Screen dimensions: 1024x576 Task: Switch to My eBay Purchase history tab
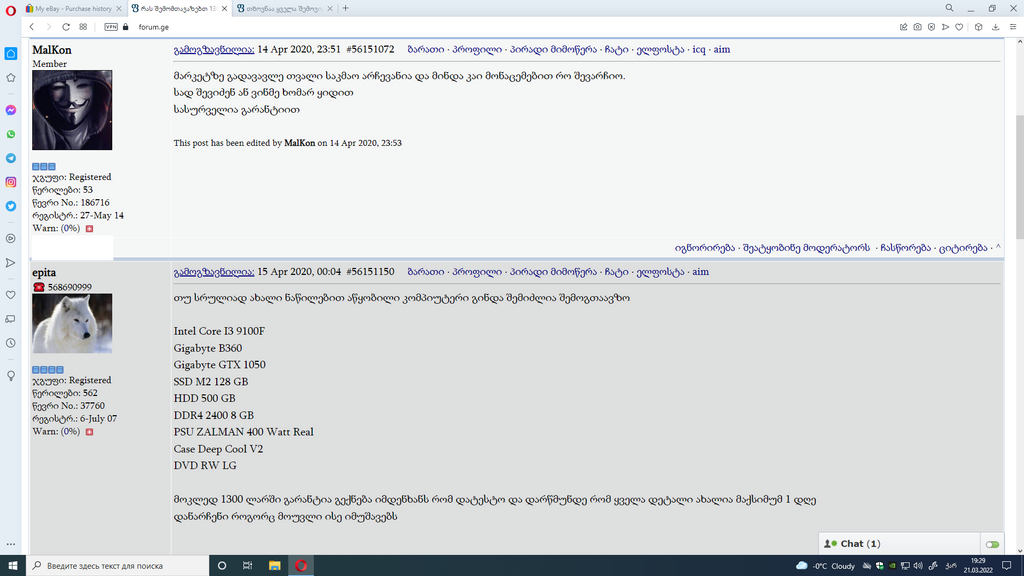[x=73, y=8]
